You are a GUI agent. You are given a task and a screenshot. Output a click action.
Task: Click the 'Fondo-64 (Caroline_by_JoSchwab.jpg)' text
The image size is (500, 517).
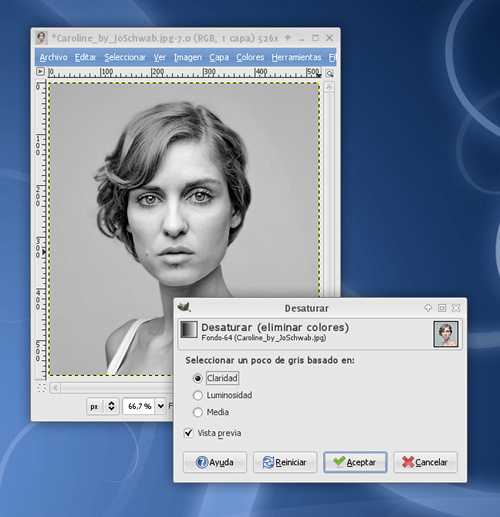pyautogui.click(x=263, y=338)
